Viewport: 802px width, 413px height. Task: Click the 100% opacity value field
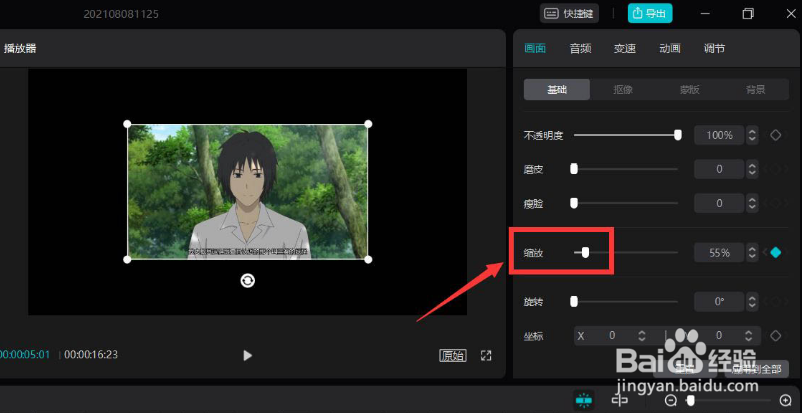tap(719, 135)
